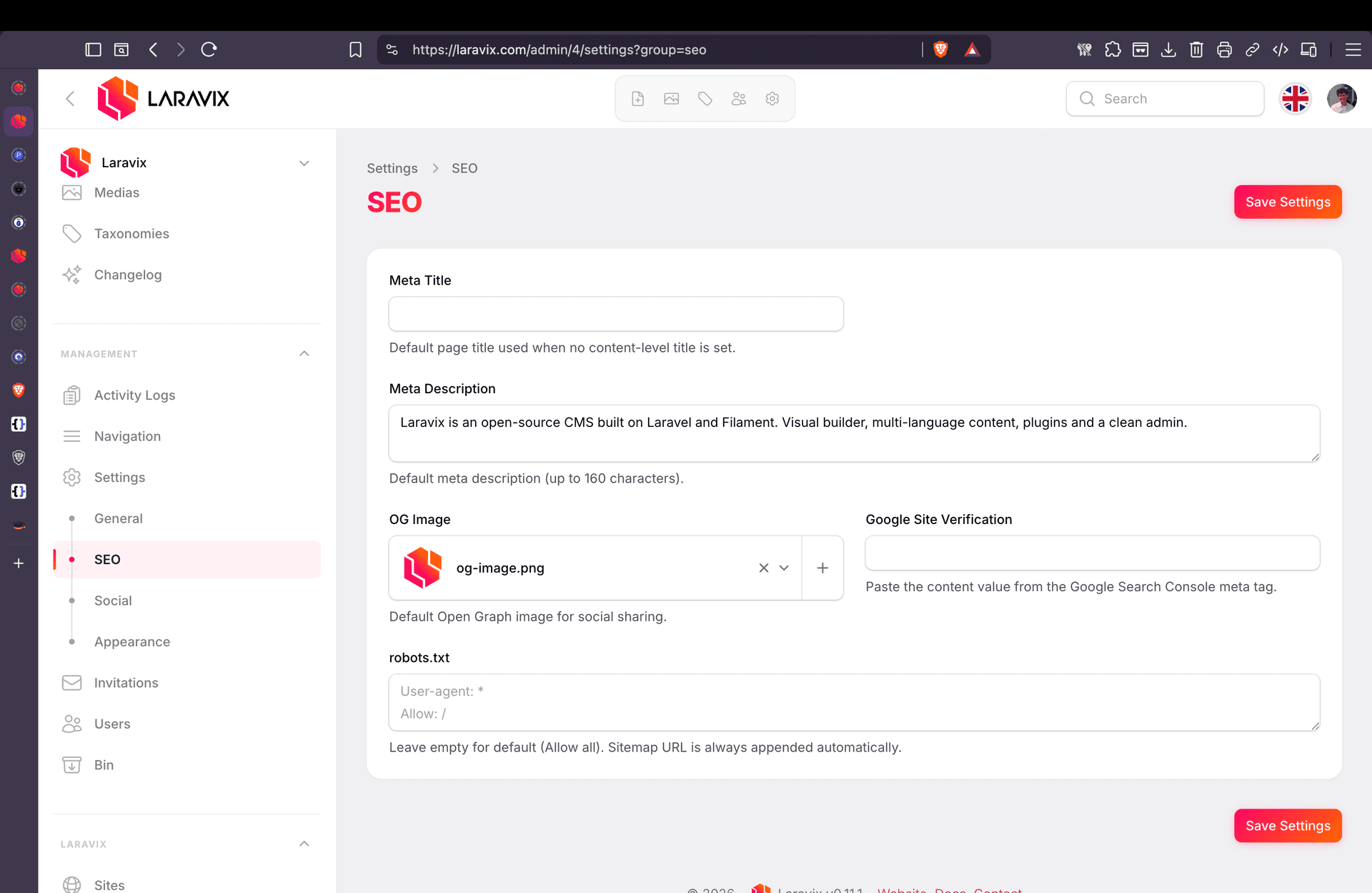Go back with the browser back arrow
The width and height of the screenshot is (1372, 893).
click(x=153, y=49)
